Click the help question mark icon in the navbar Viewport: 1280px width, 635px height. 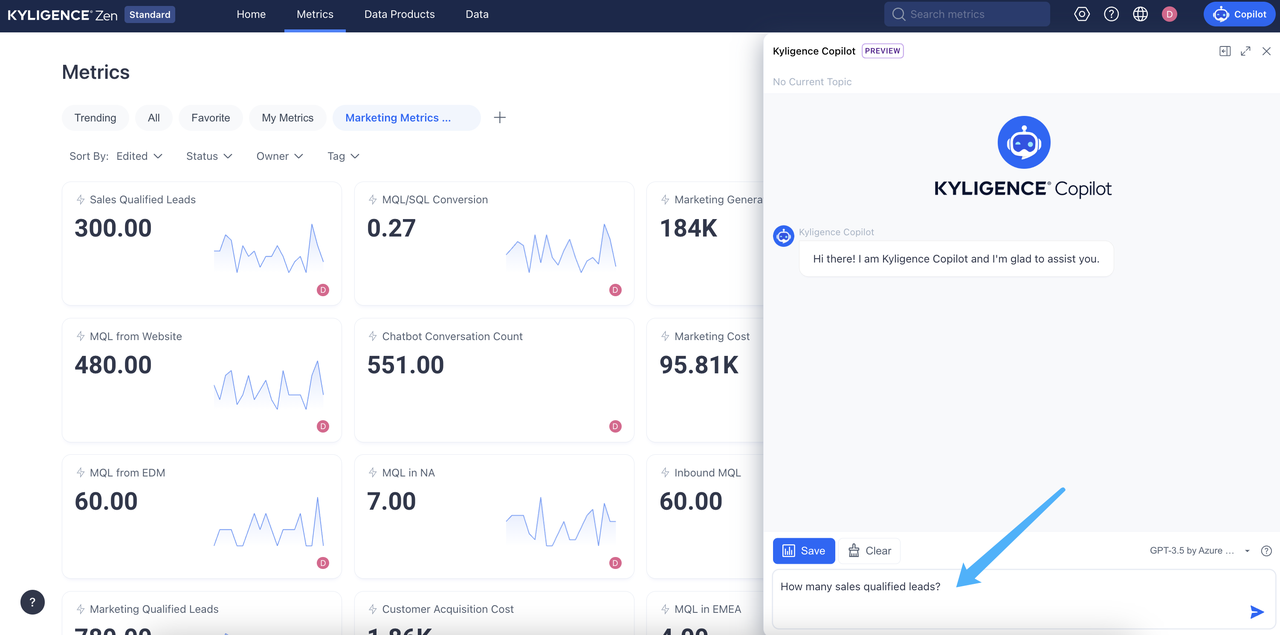tap(1111, 14)
